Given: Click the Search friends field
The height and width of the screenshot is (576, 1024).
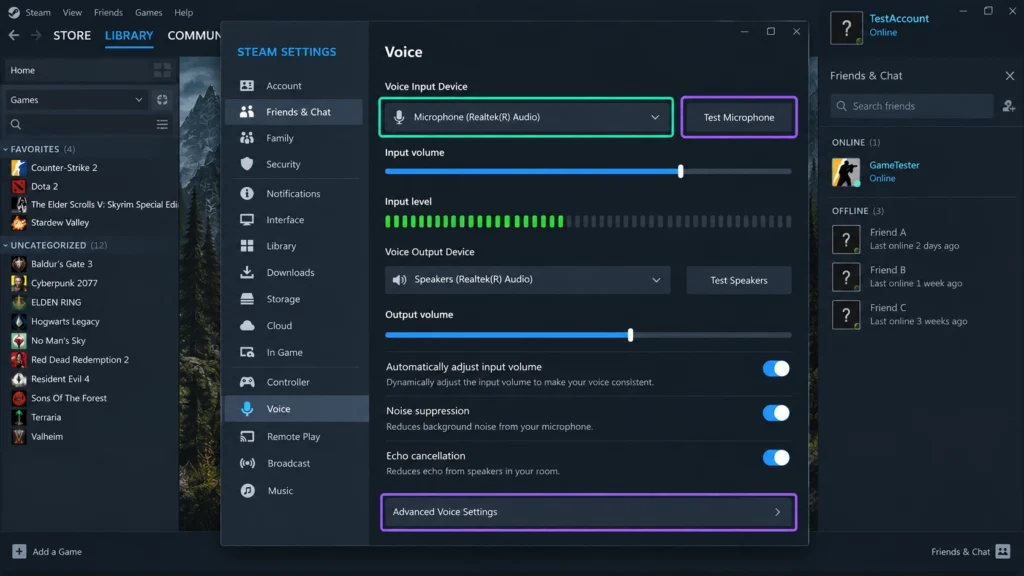Looking at the screenshot, I should click(x=912, y=106).
